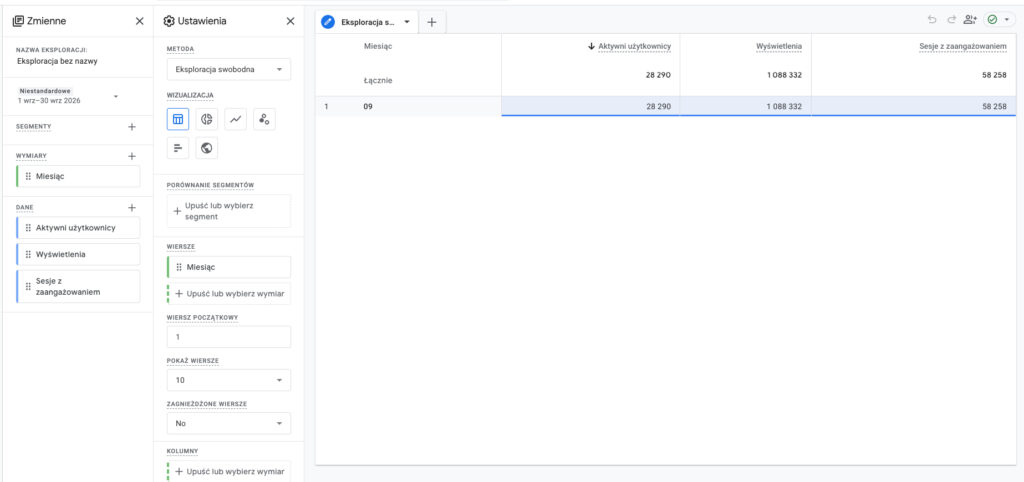Click the redo arrow icon
This screenshot has height=482, width=1024.
pos(952,20)
